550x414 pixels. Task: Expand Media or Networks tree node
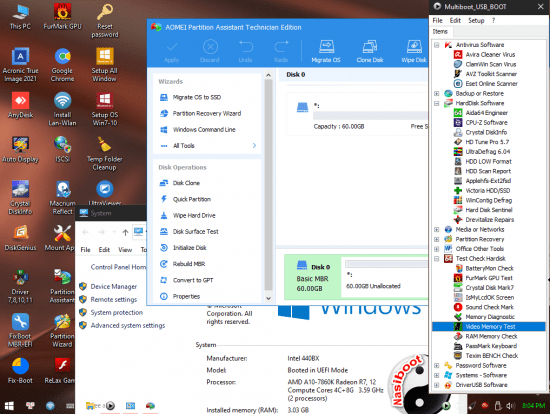pos(437,229)
